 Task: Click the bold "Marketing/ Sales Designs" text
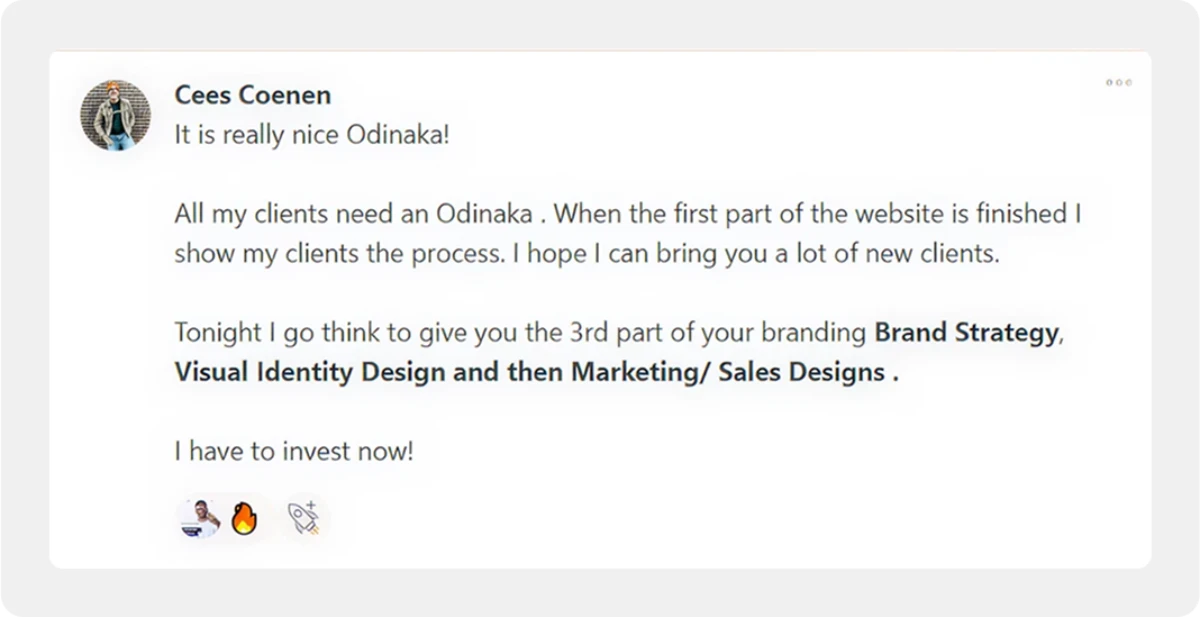pyautogui.click(x=728, y=372)
